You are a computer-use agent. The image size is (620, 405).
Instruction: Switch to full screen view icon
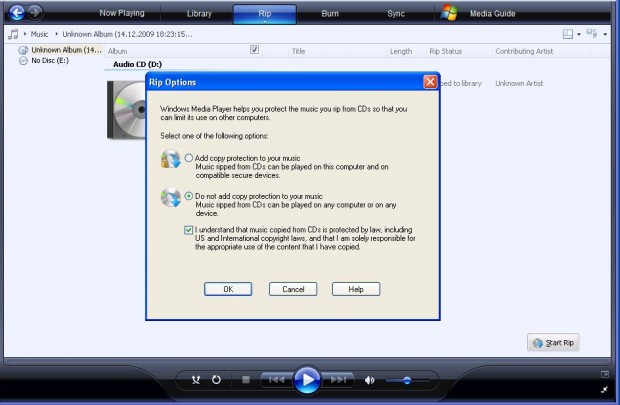click(x=605, y=374)
